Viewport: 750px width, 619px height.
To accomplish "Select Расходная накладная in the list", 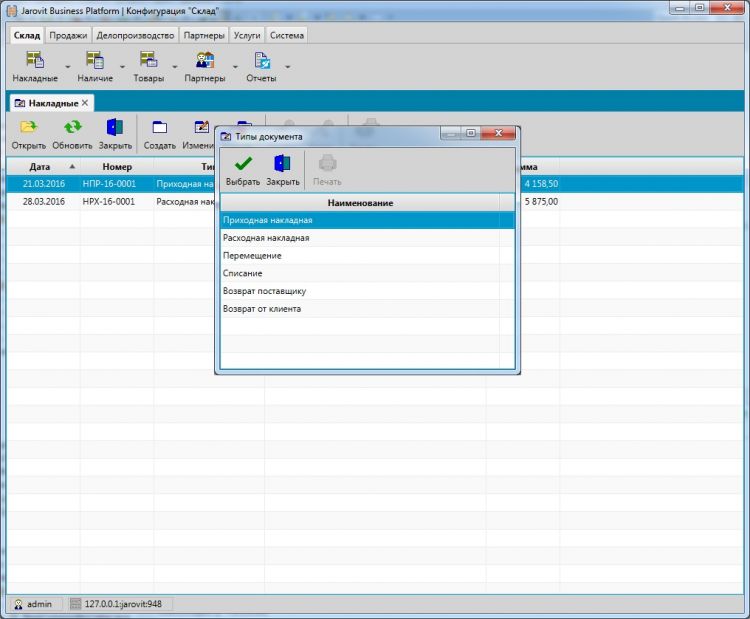I will click(x=266, y=238).
